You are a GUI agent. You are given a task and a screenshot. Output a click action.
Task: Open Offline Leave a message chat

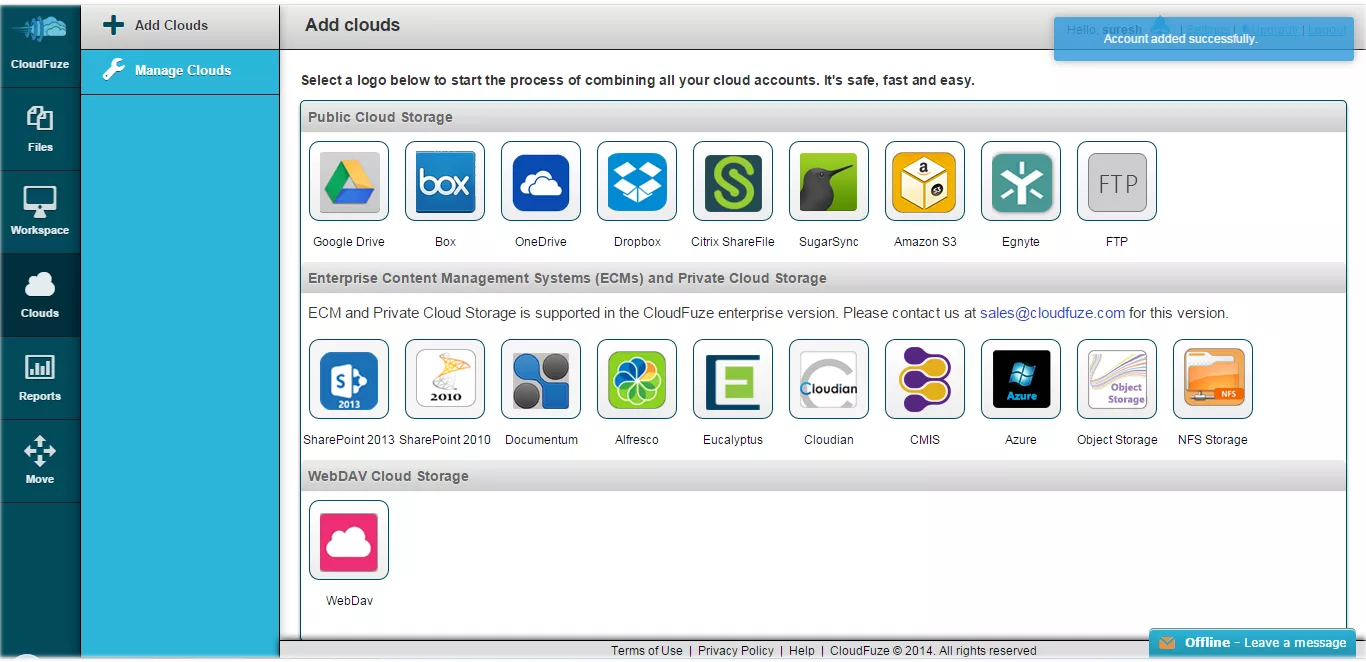click(x=1252, y=643)
